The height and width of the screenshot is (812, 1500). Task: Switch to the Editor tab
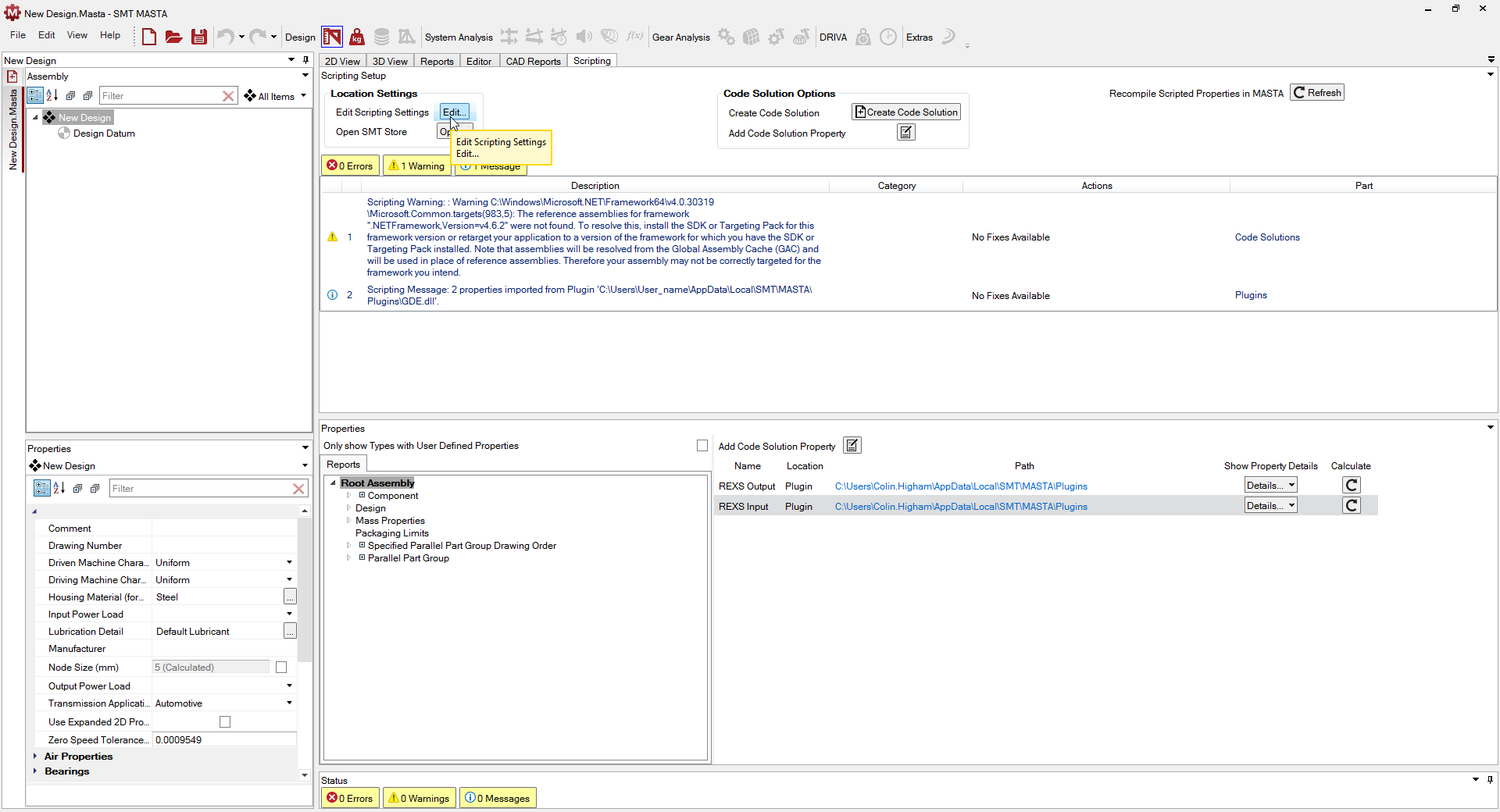(x=479, y=61)
